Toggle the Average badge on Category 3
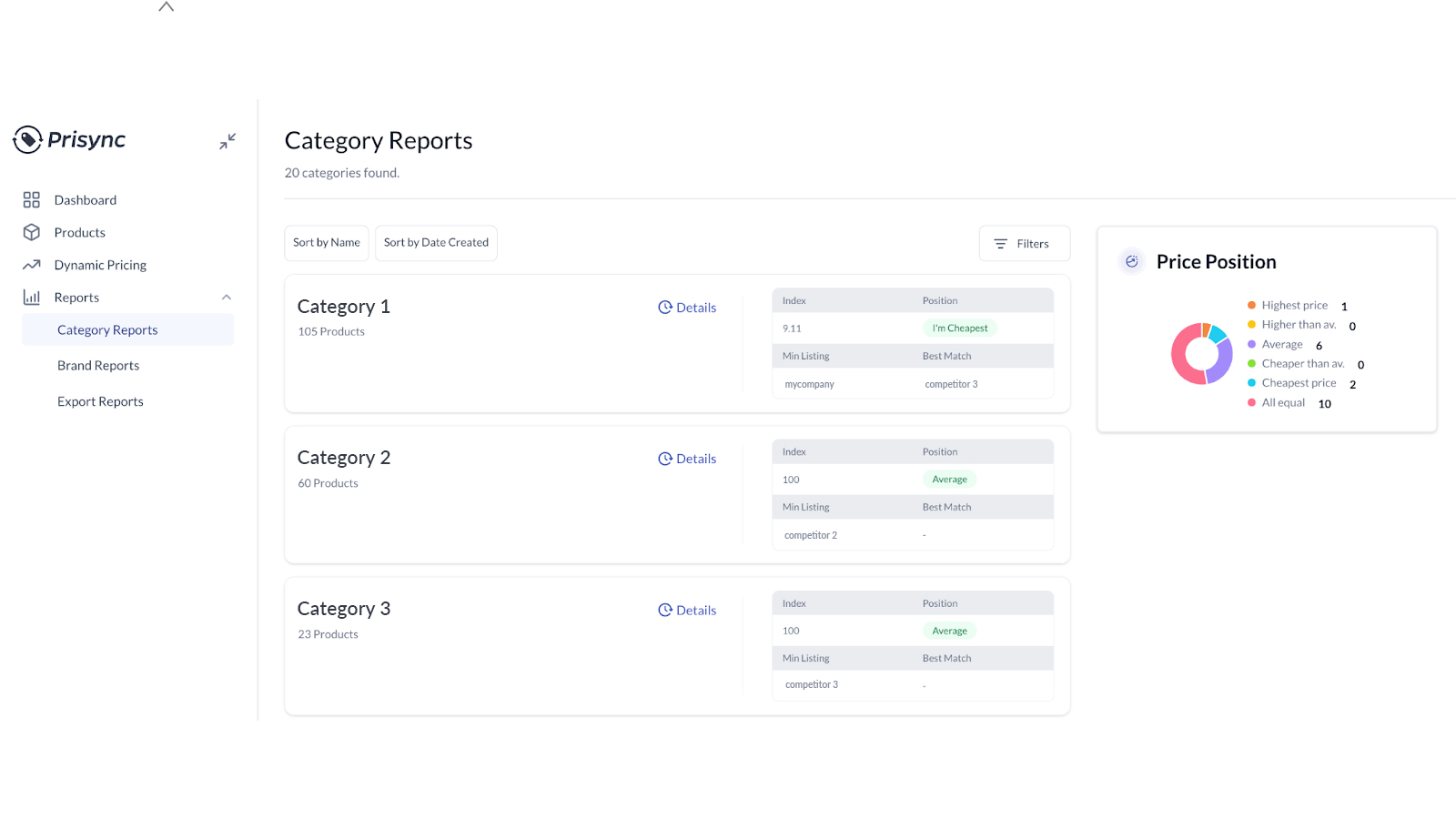 coord(949,630)
